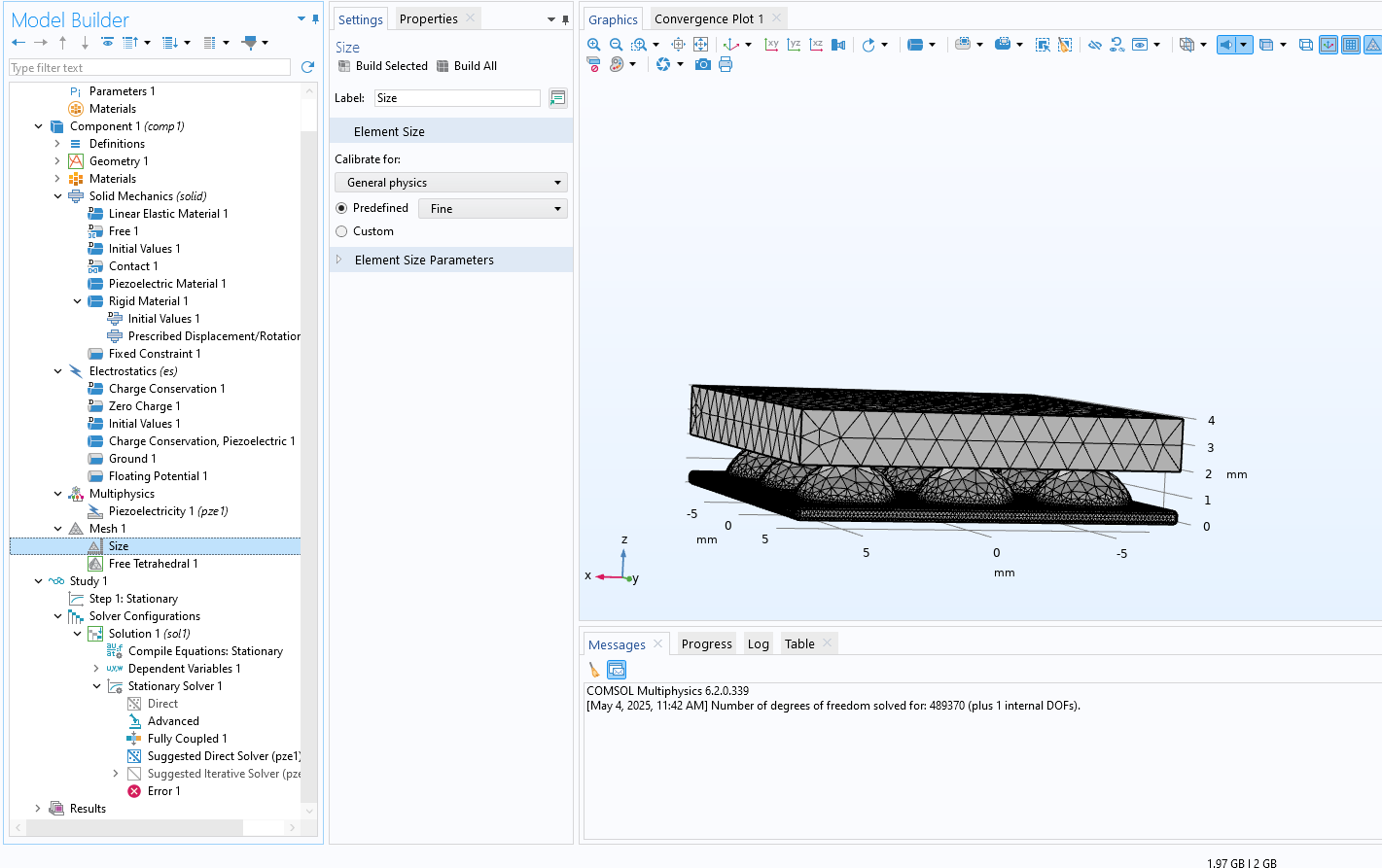Screen dimensions: 1382x868
Task: Switch to the Convergence Plot 1 tab
Action: pyautogui.click(x=708, y=18)
